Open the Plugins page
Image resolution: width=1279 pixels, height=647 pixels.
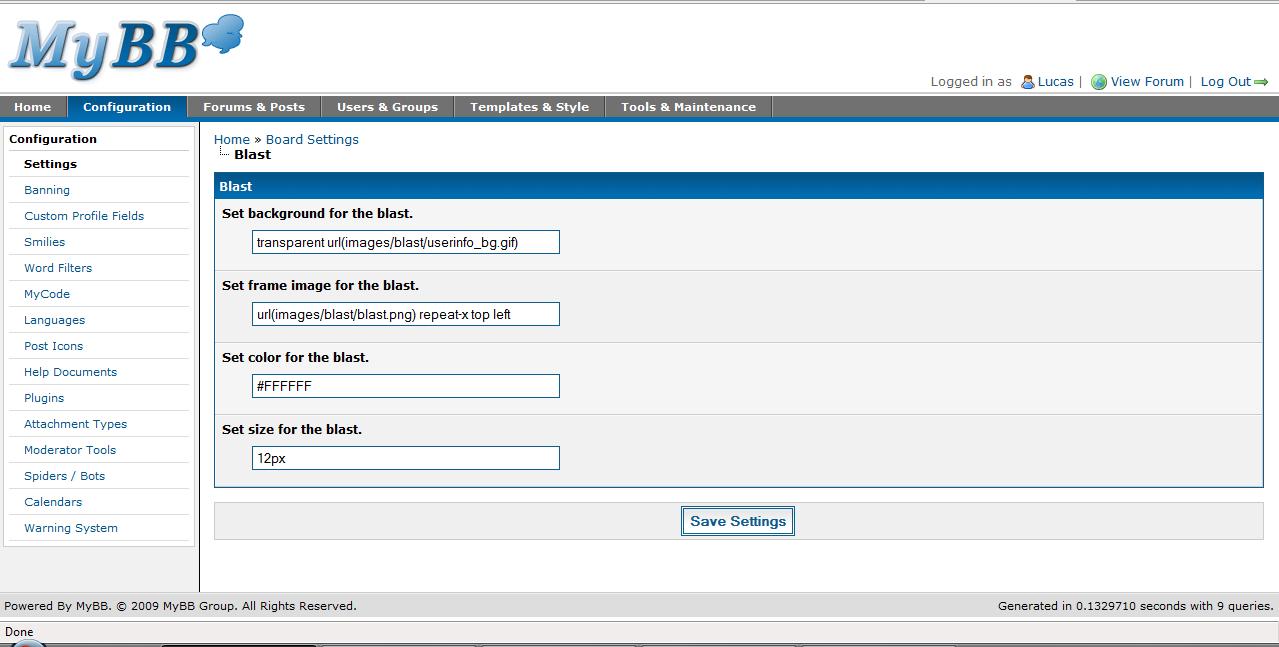coord(44,398)
